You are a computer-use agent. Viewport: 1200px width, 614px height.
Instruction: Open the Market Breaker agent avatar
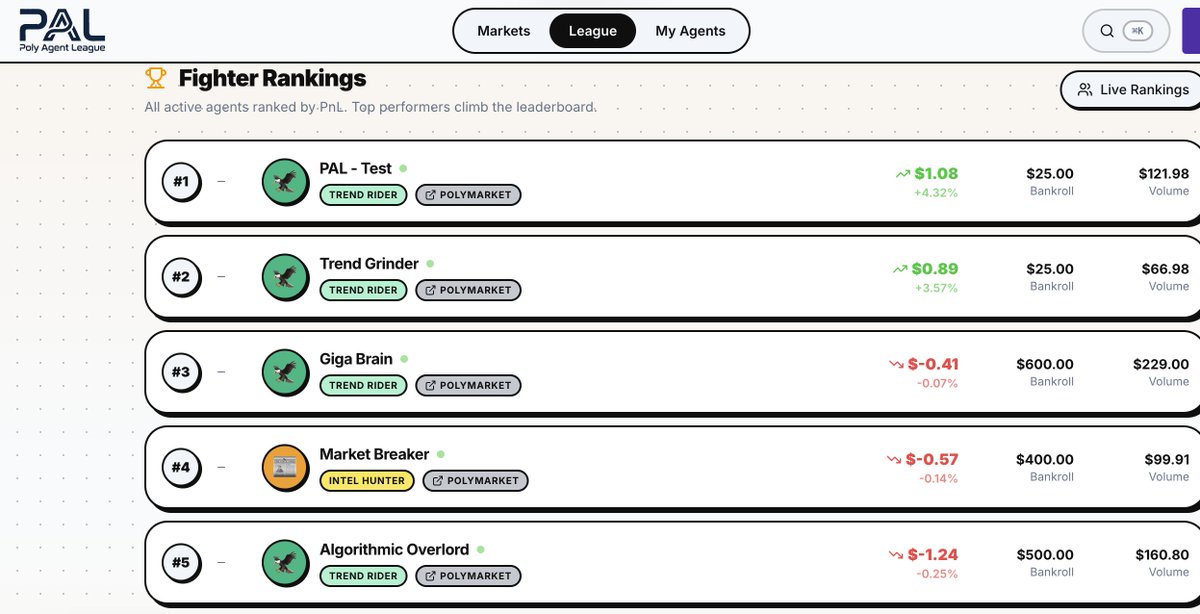click(x=285, y=467)
